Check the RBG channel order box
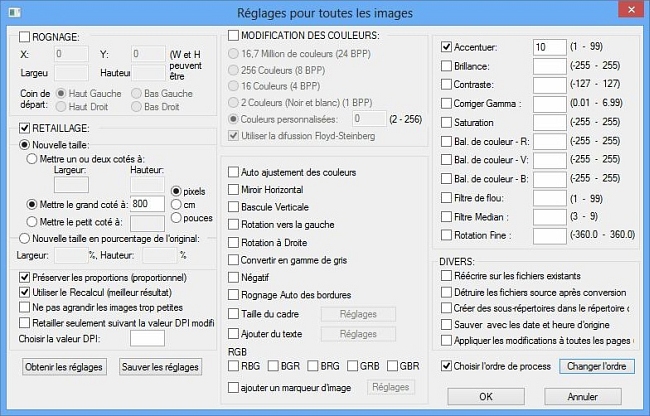The image size is (650, 416). click(233, 366)
